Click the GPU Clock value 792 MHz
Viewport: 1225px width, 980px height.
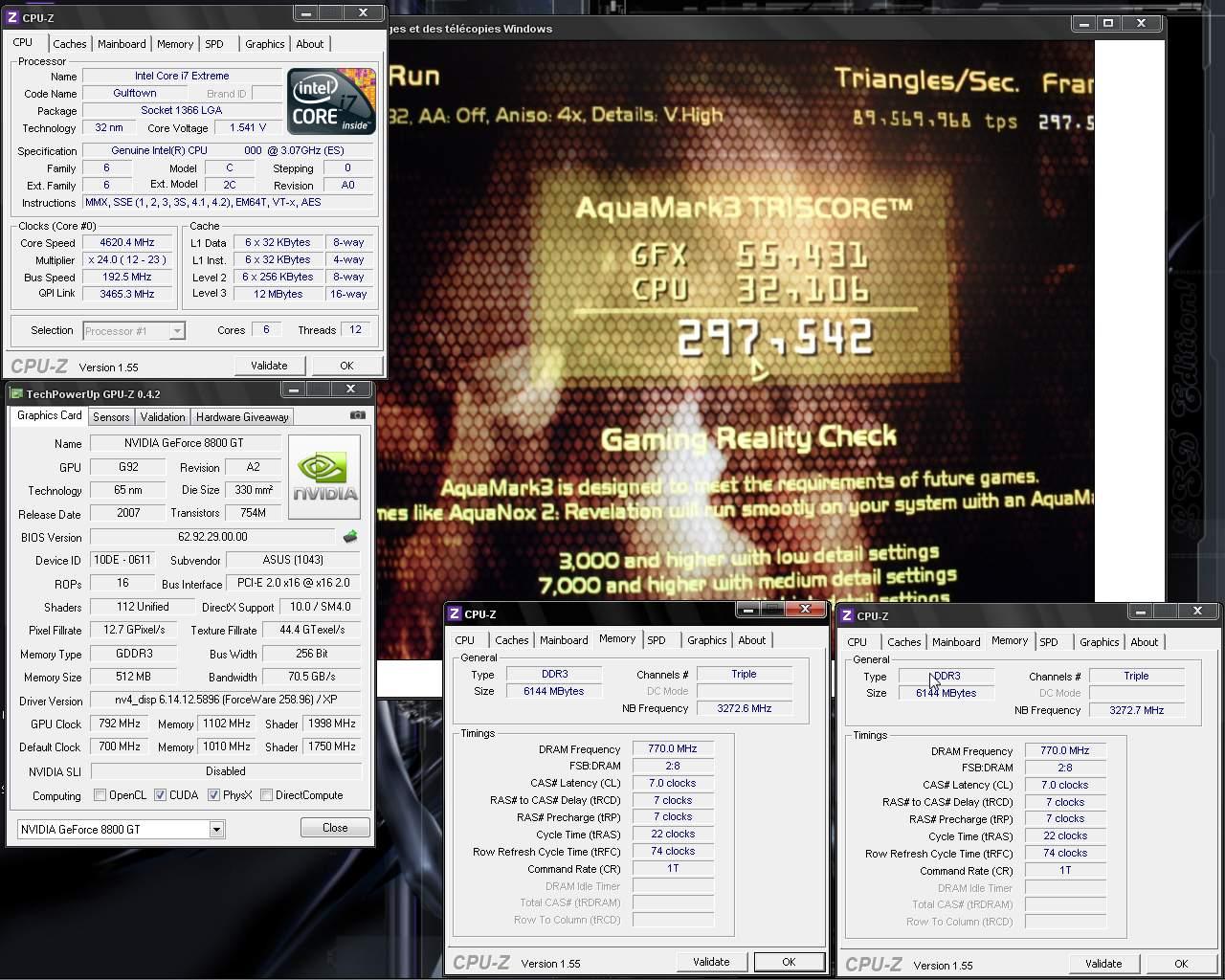[119, 724]
